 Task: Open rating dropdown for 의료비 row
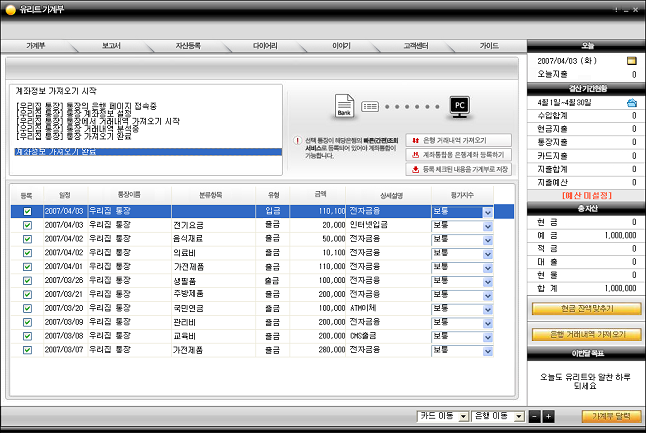point(488,254)
